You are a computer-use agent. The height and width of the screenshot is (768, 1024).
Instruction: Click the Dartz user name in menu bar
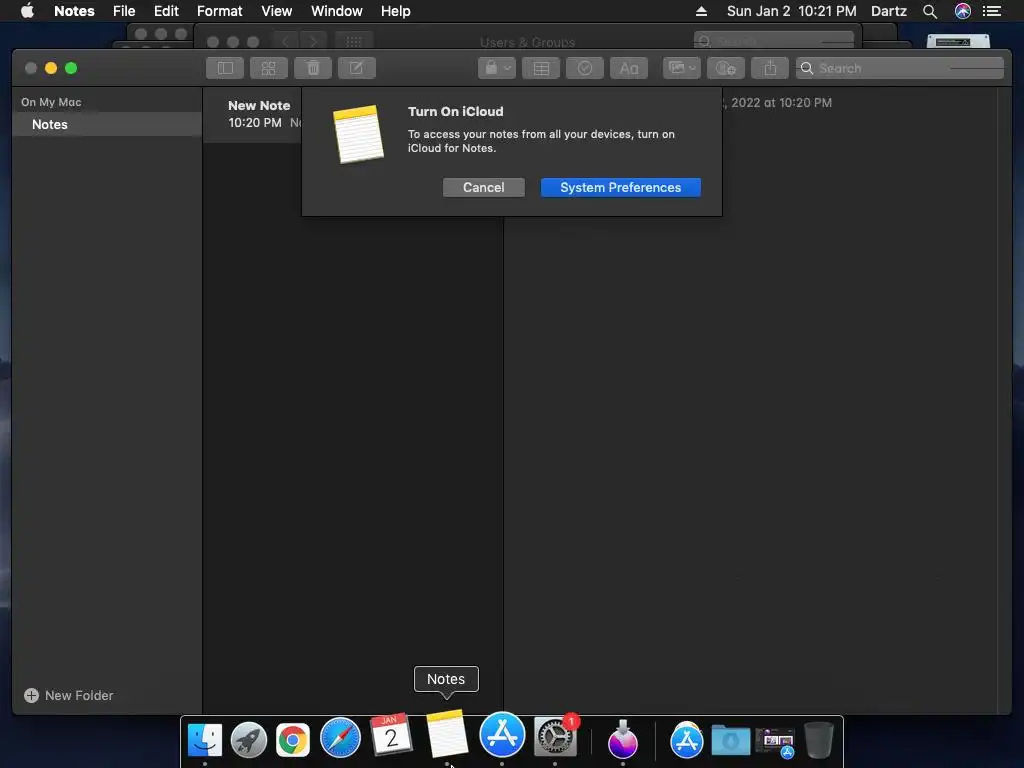889,11
